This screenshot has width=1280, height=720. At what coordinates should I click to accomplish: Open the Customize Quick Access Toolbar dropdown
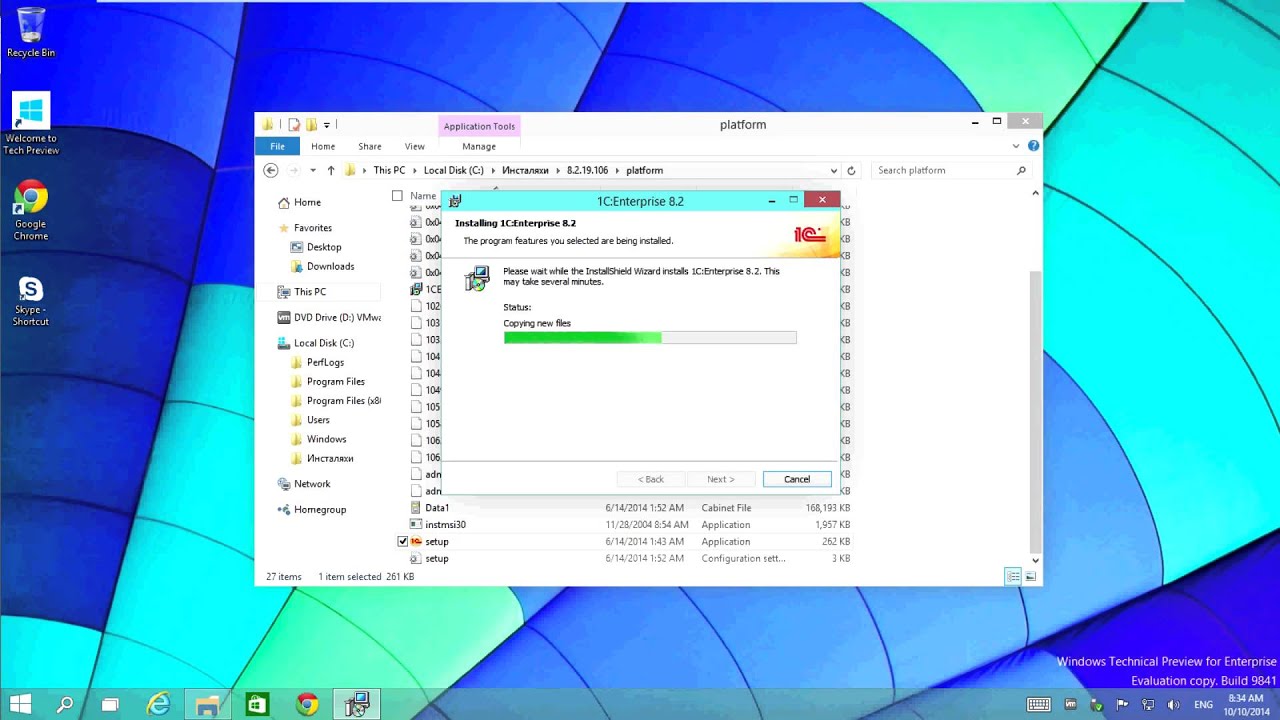326,125
